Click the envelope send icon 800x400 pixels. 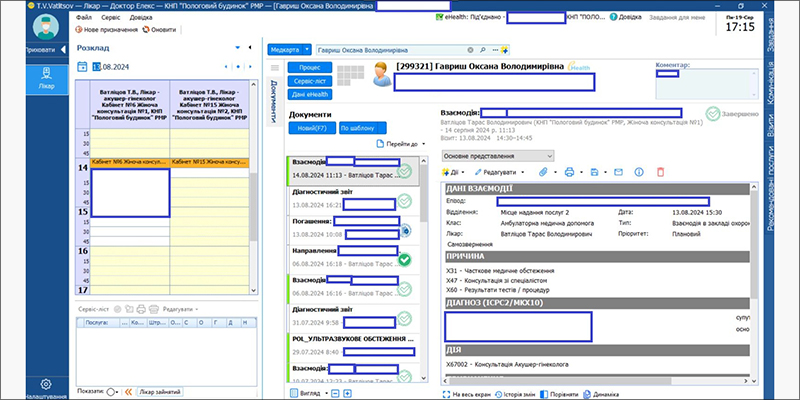pyautogui.click(x=618, y=172)
